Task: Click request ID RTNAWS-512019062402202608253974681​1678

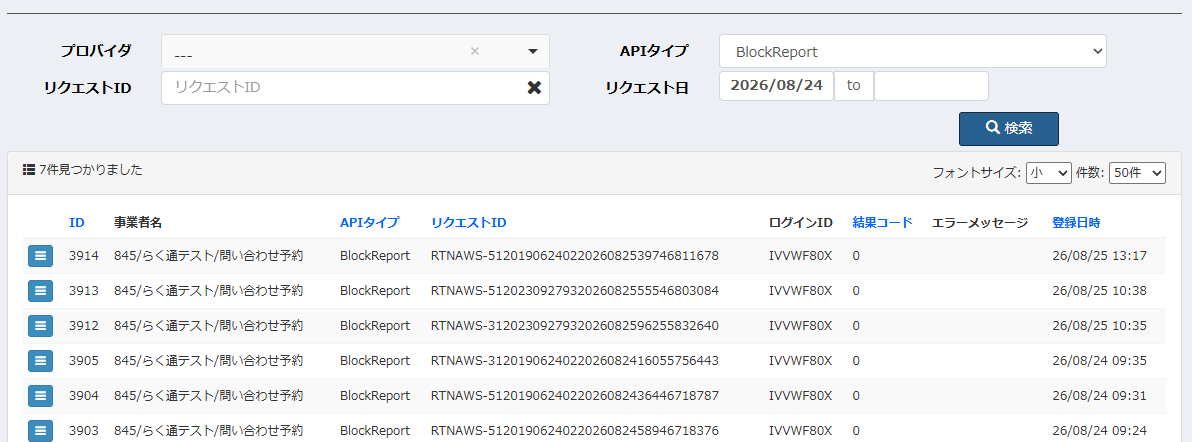Action: coord(575,256)
